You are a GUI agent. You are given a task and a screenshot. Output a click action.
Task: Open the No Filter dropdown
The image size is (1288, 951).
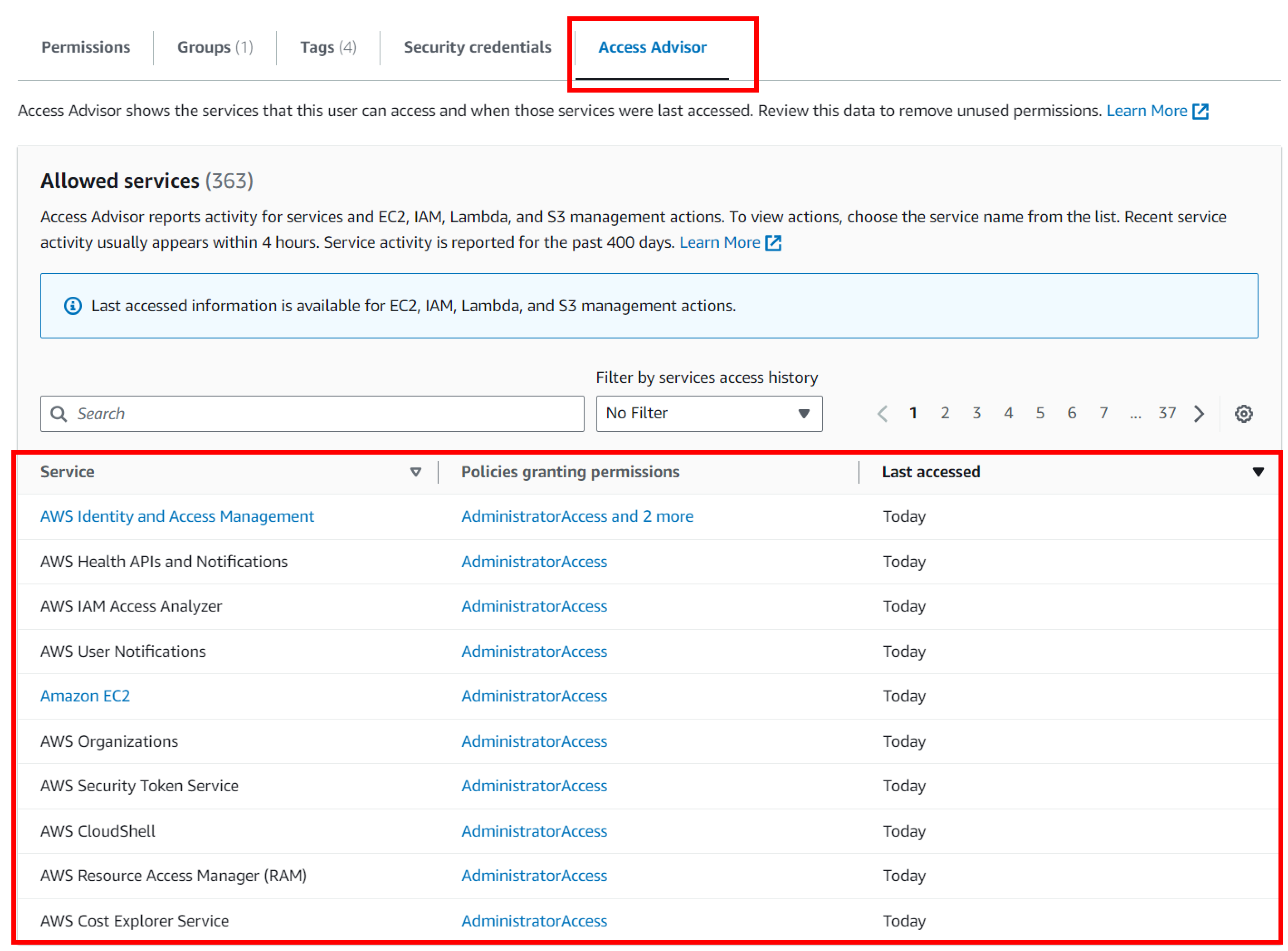click(709, 413)
